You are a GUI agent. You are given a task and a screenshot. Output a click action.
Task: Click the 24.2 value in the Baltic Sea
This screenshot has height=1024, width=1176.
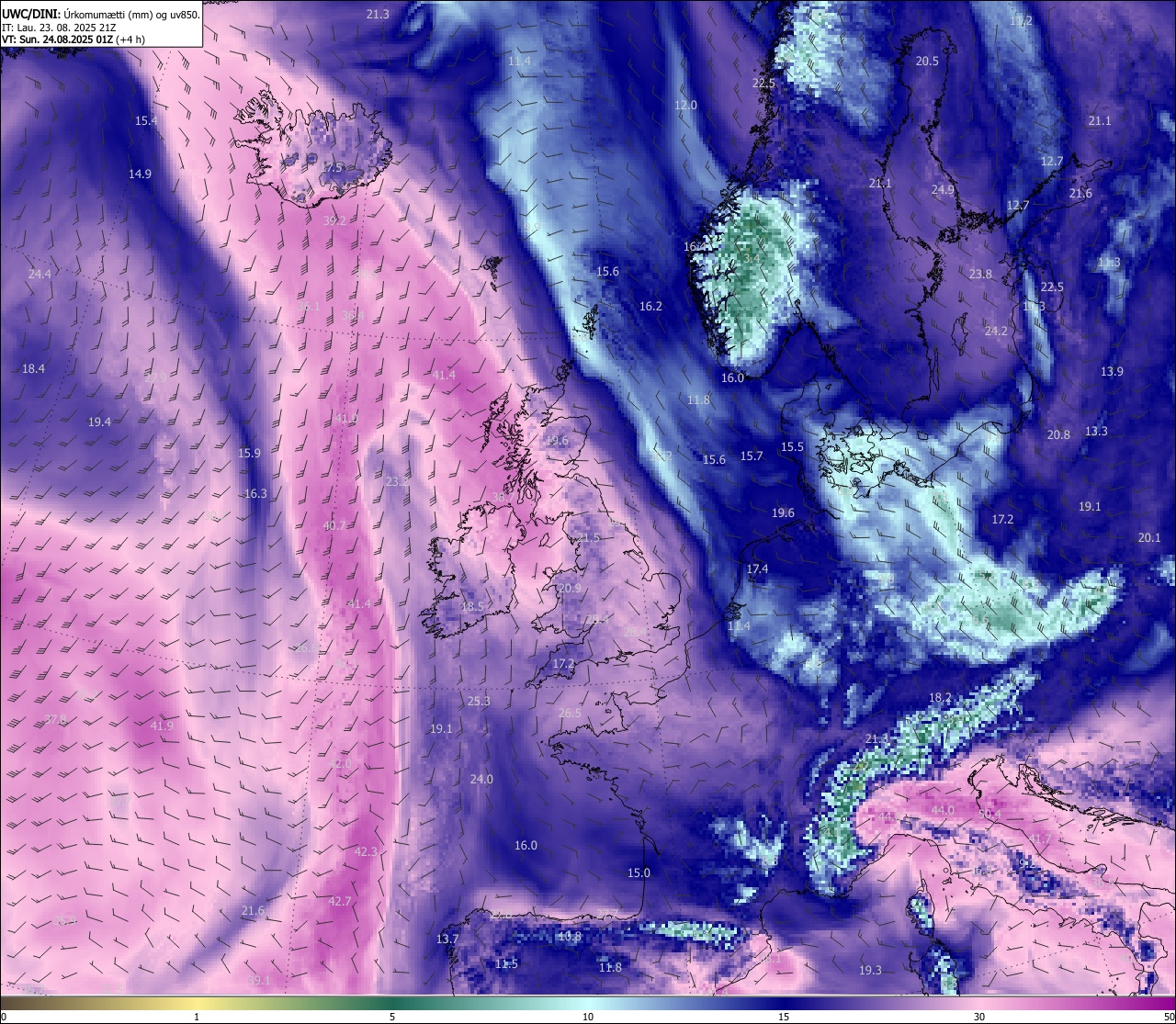click(x=996, y=331)
